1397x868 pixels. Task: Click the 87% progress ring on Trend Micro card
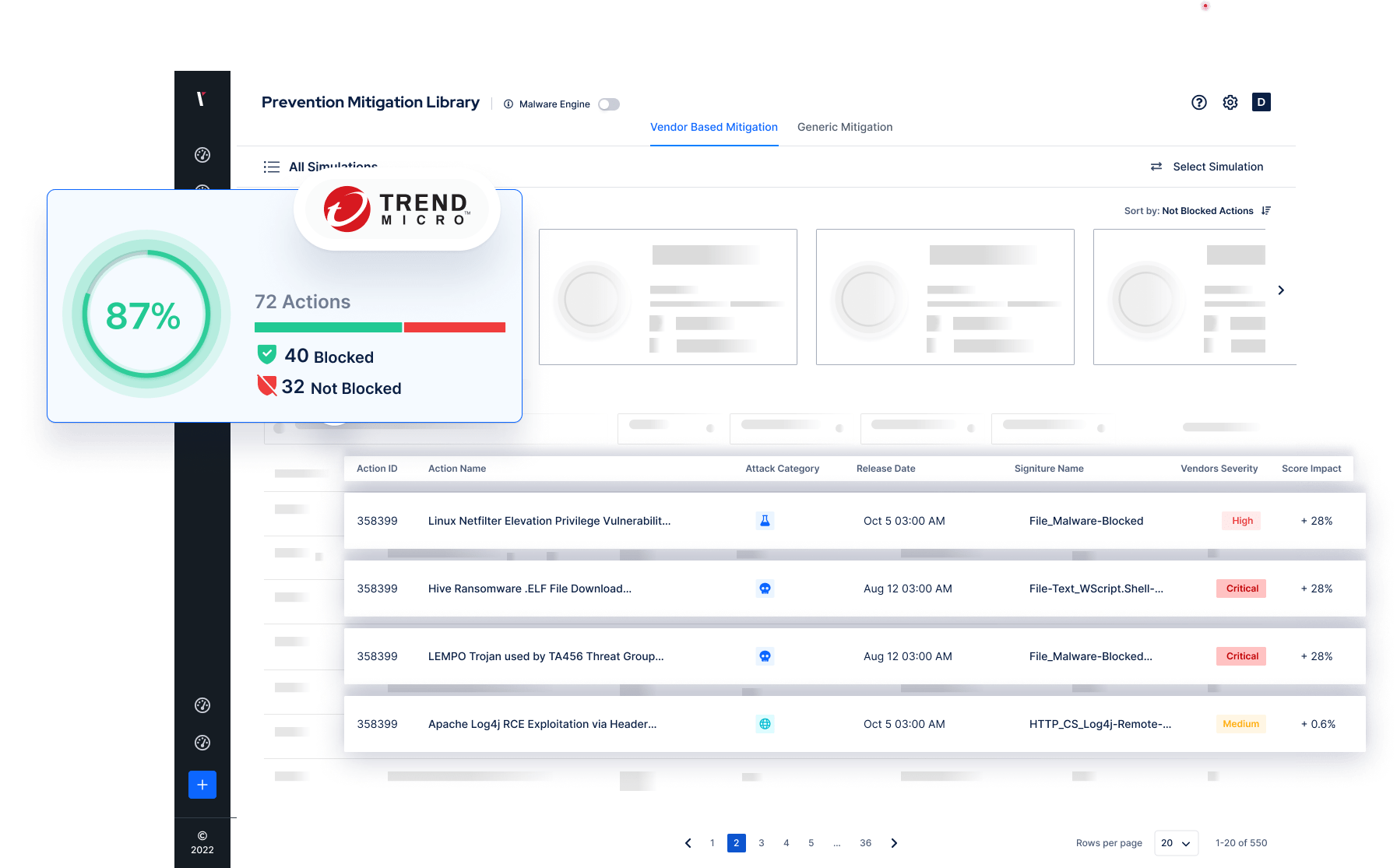coord(145,315)
